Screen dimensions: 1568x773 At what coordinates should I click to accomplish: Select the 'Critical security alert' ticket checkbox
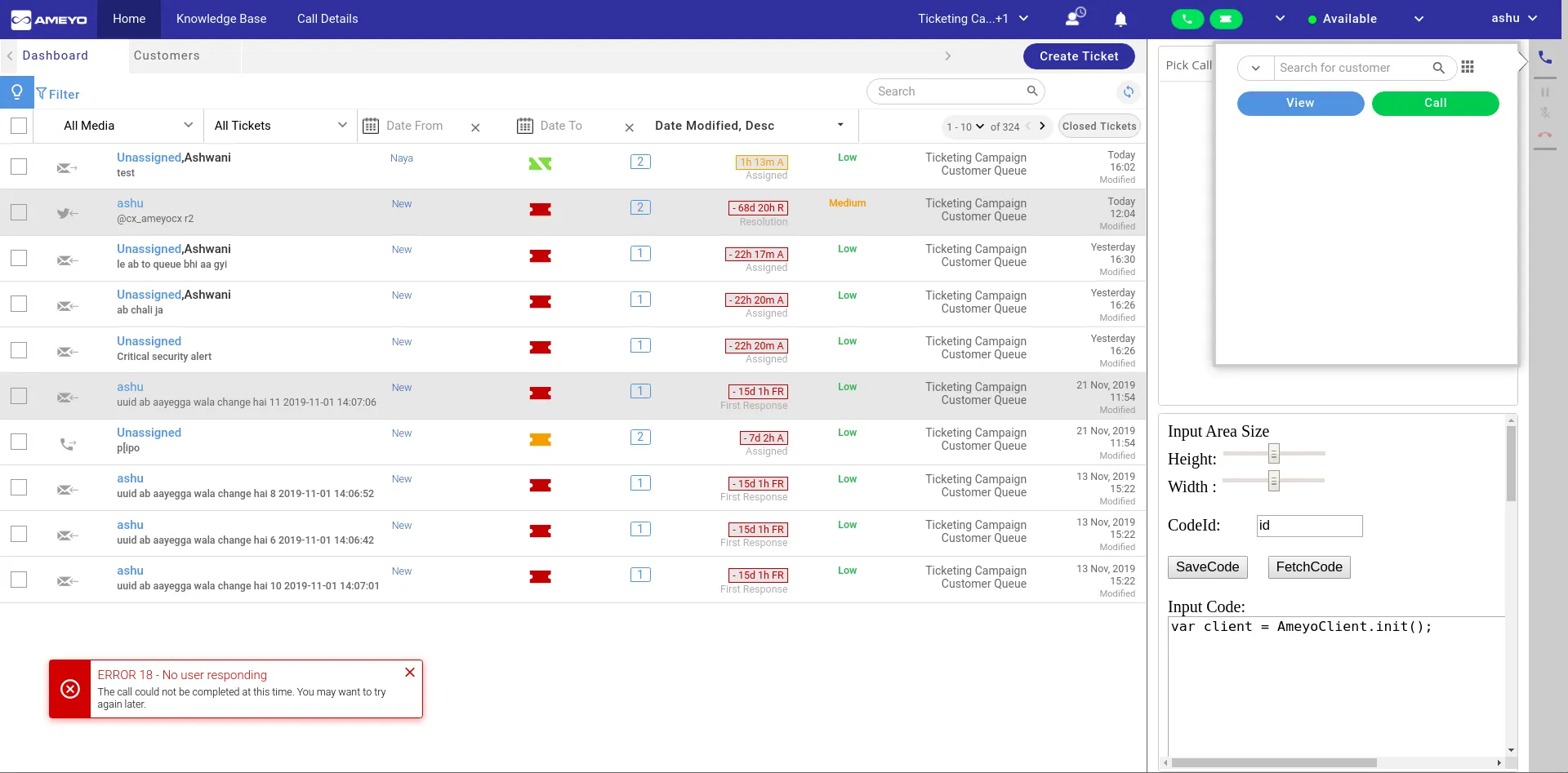pyautogui.click(x=19, y=350)
